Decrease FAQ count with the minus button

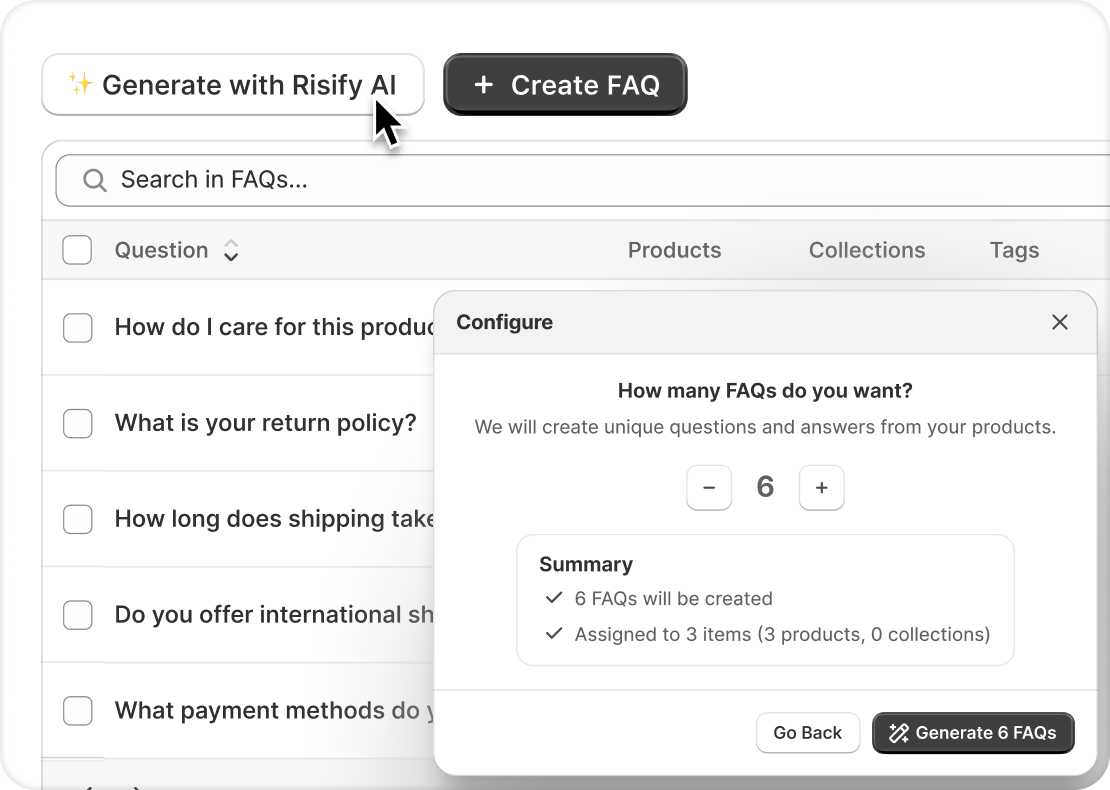[x=709, y=488]
